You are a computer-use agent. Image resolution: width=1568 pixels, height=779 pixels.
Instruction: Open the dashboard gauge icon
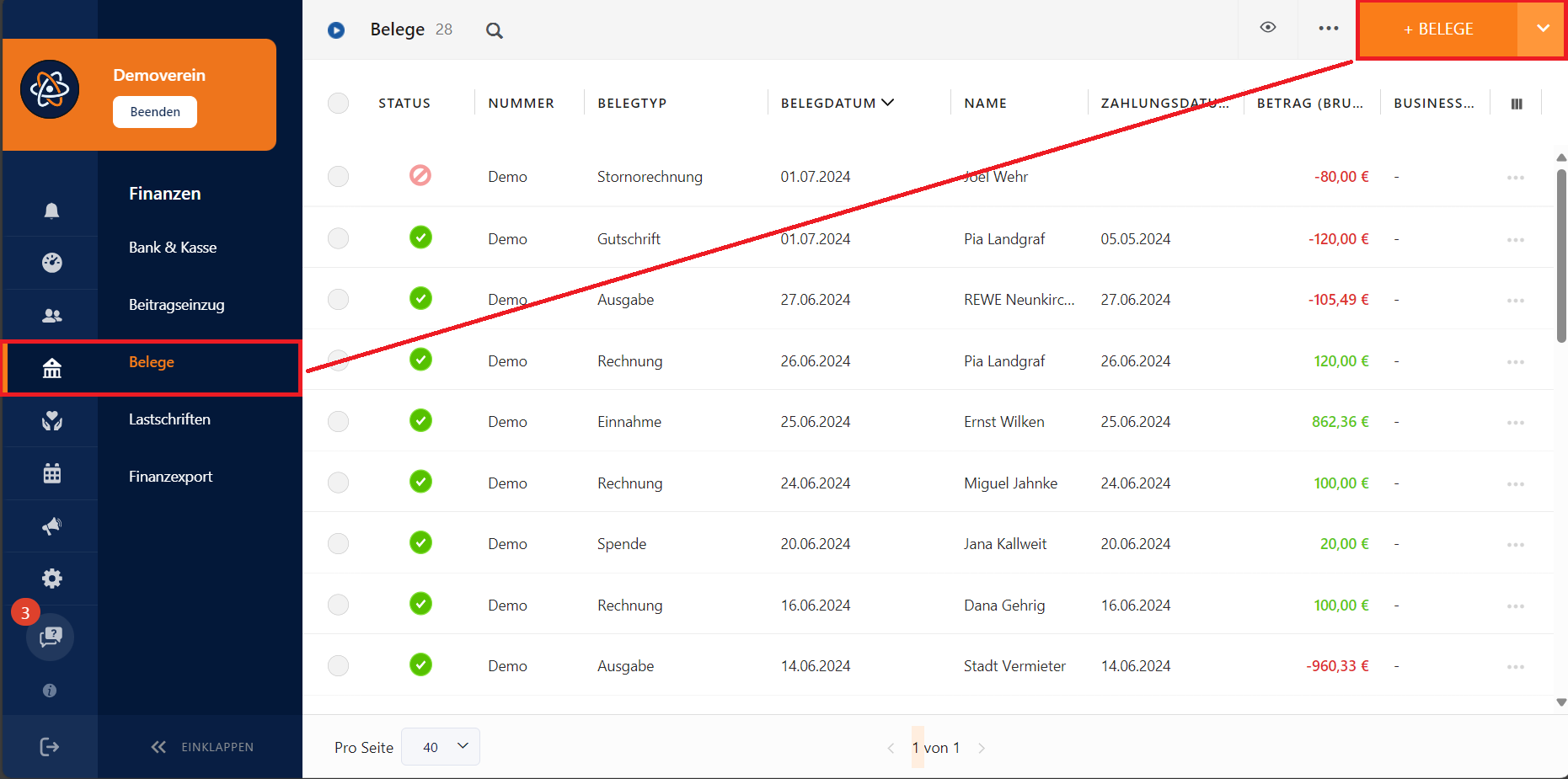[51, 263]
